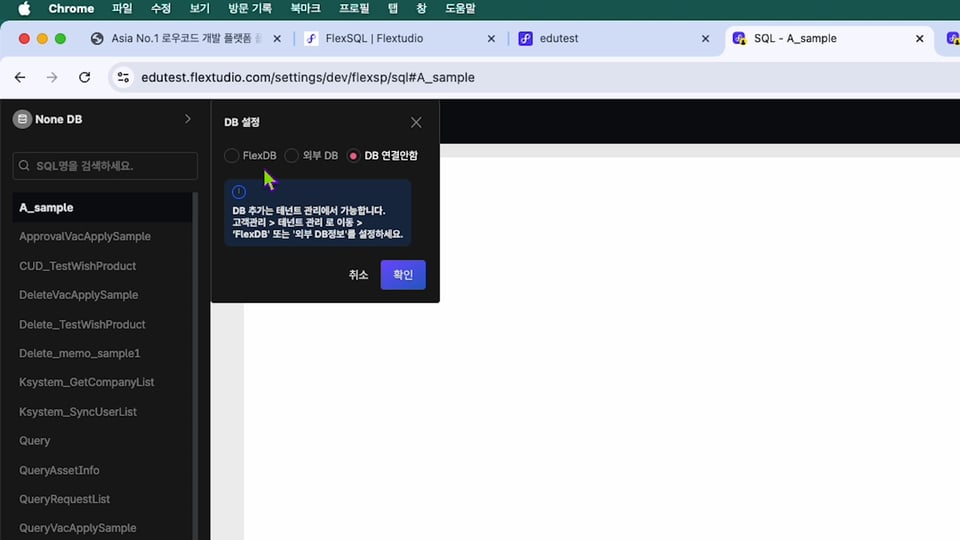Close the Asia No.1 로우코드 tab
The image size is (960, 540).
[x=277, y=39]
